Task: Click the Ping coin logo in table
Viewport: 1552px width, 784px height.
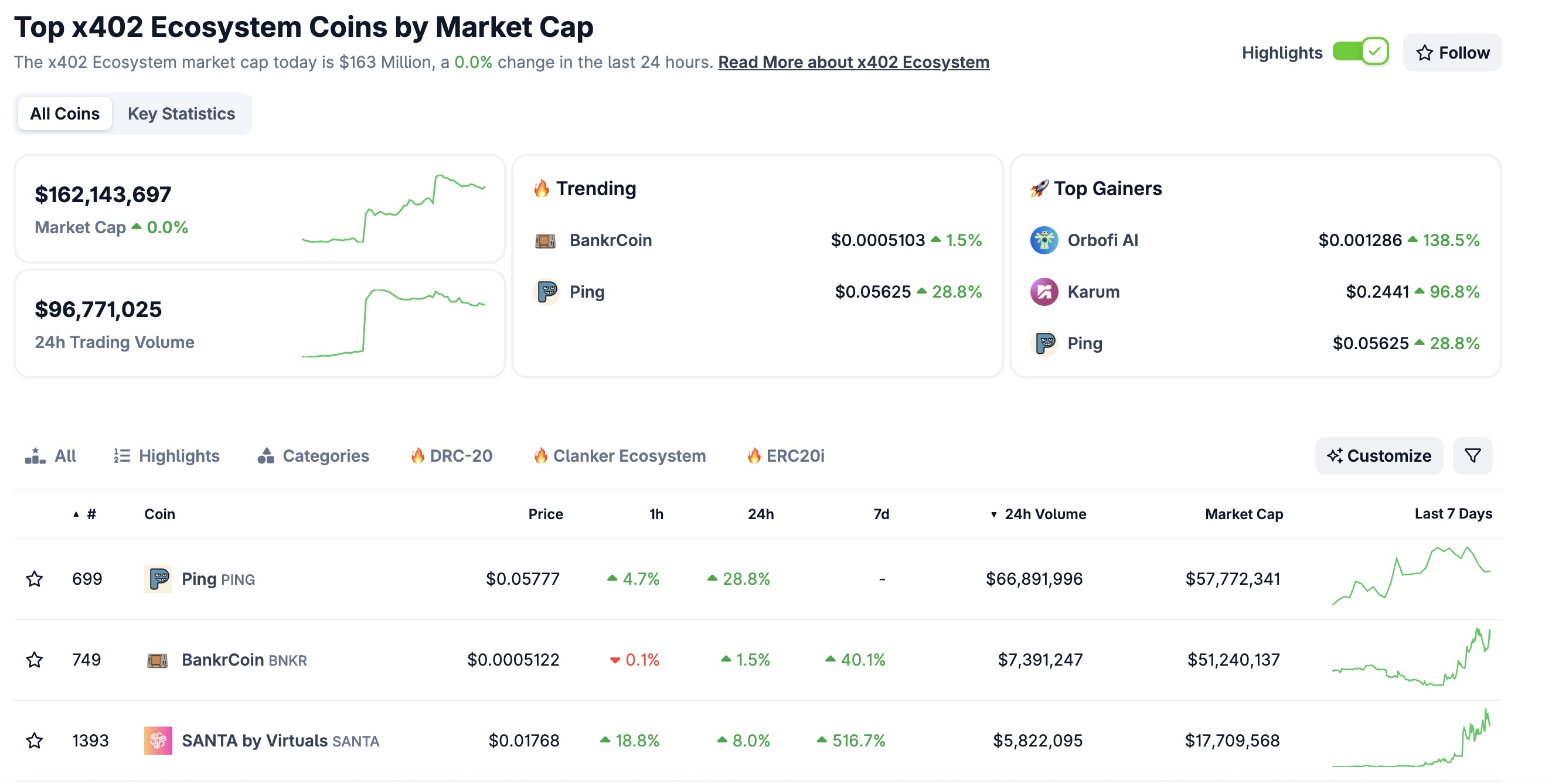Action: tap(158, 579)
